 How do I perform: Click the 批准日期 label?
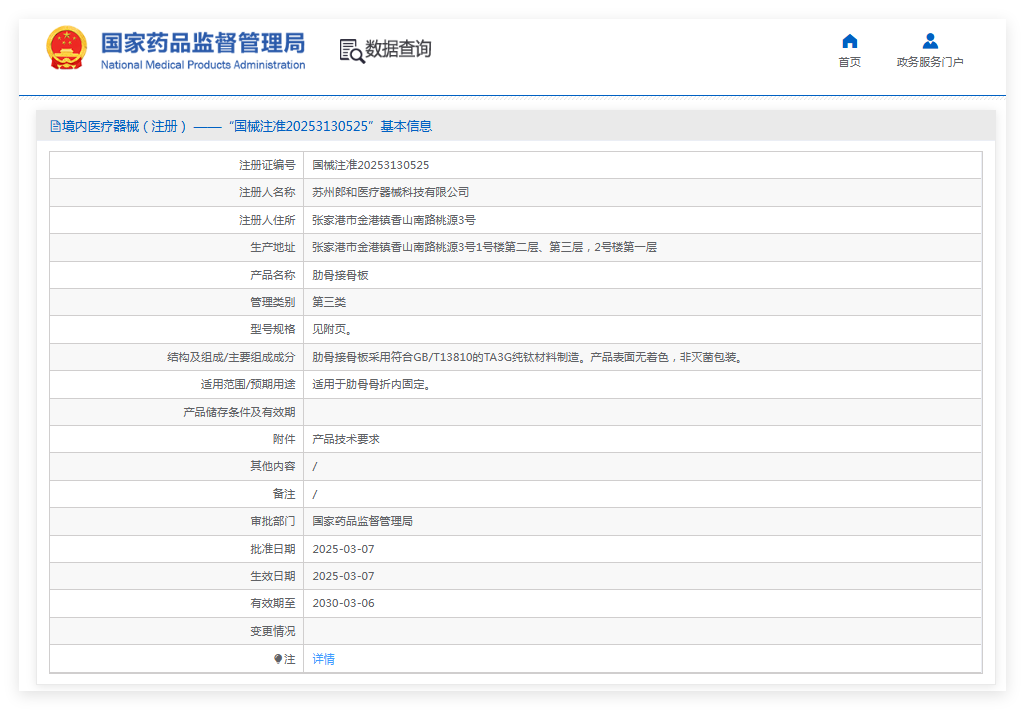(x=273, y=549)
